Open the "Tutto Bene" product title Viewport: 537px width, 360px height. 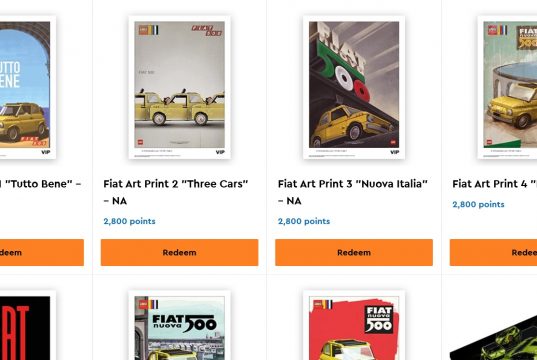(x=40, y=184)
